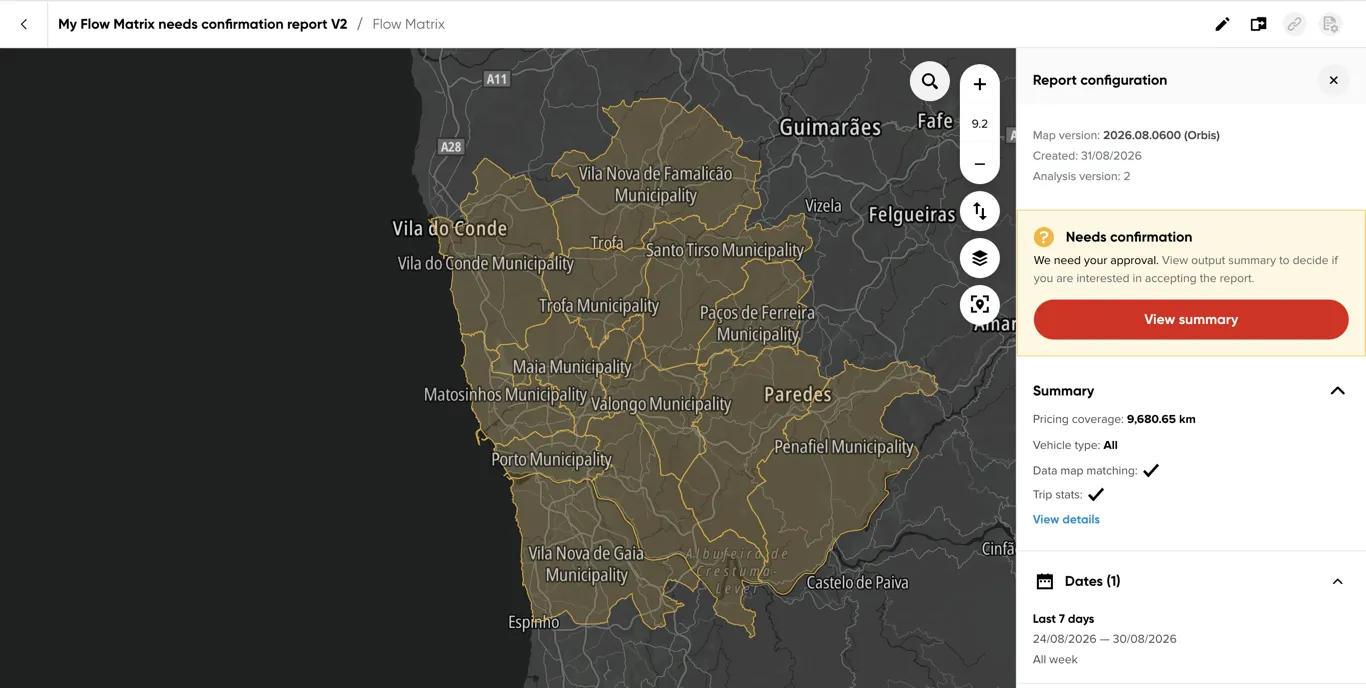Open the map layers icon
Image resolution: width=1366 pixels, height=688 pixels.
coord(980,258)
